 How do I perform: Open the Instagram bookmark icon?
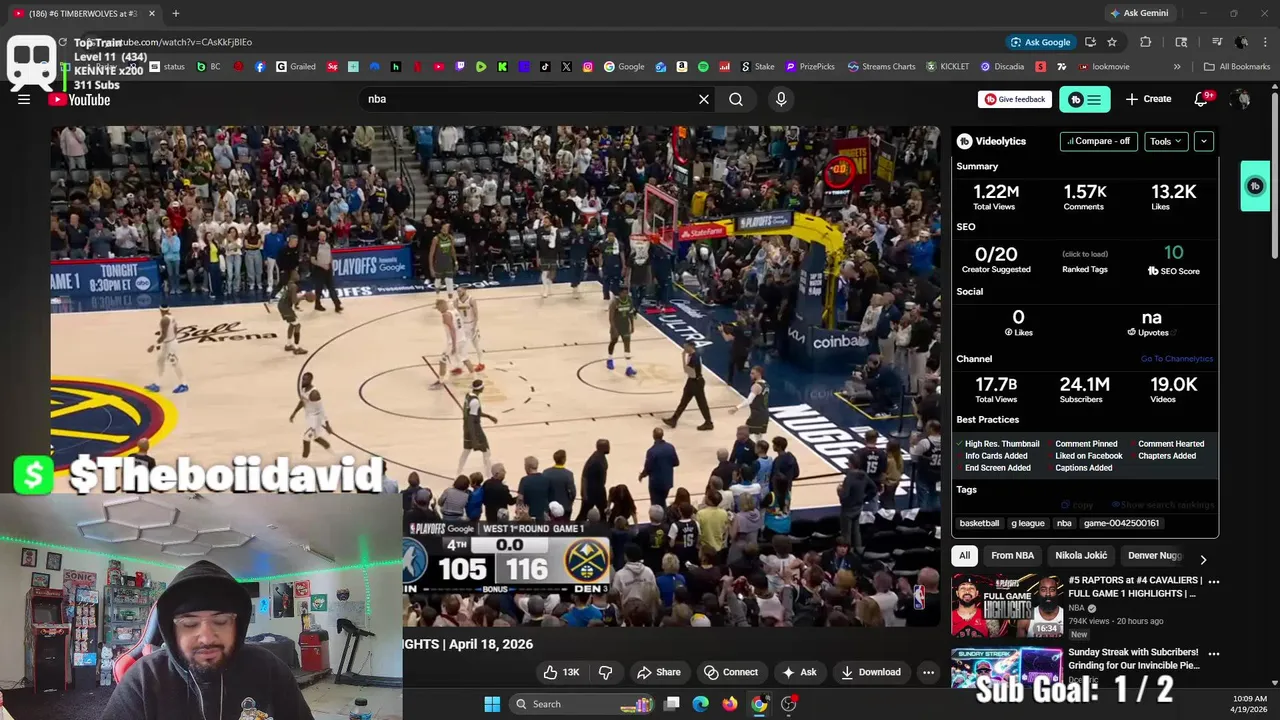pyautogui.click(x=588, y=67)
